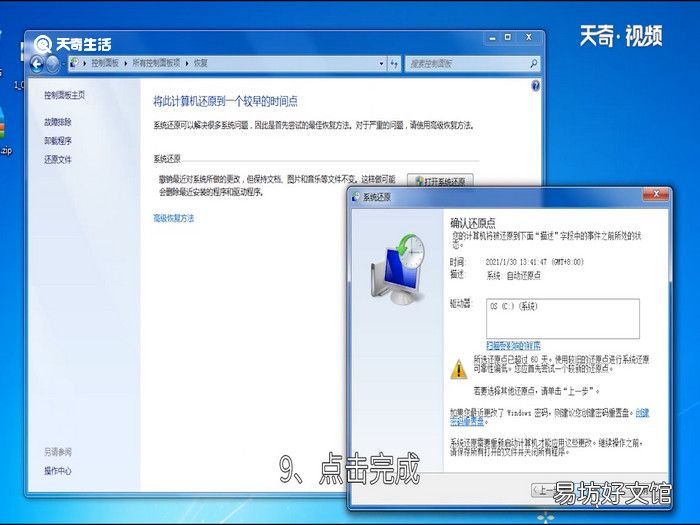Image resolution: width=700 pixels, height=525 pixels.
Task: Click the yellow warning triangle icon
Action: pos(458,369)
